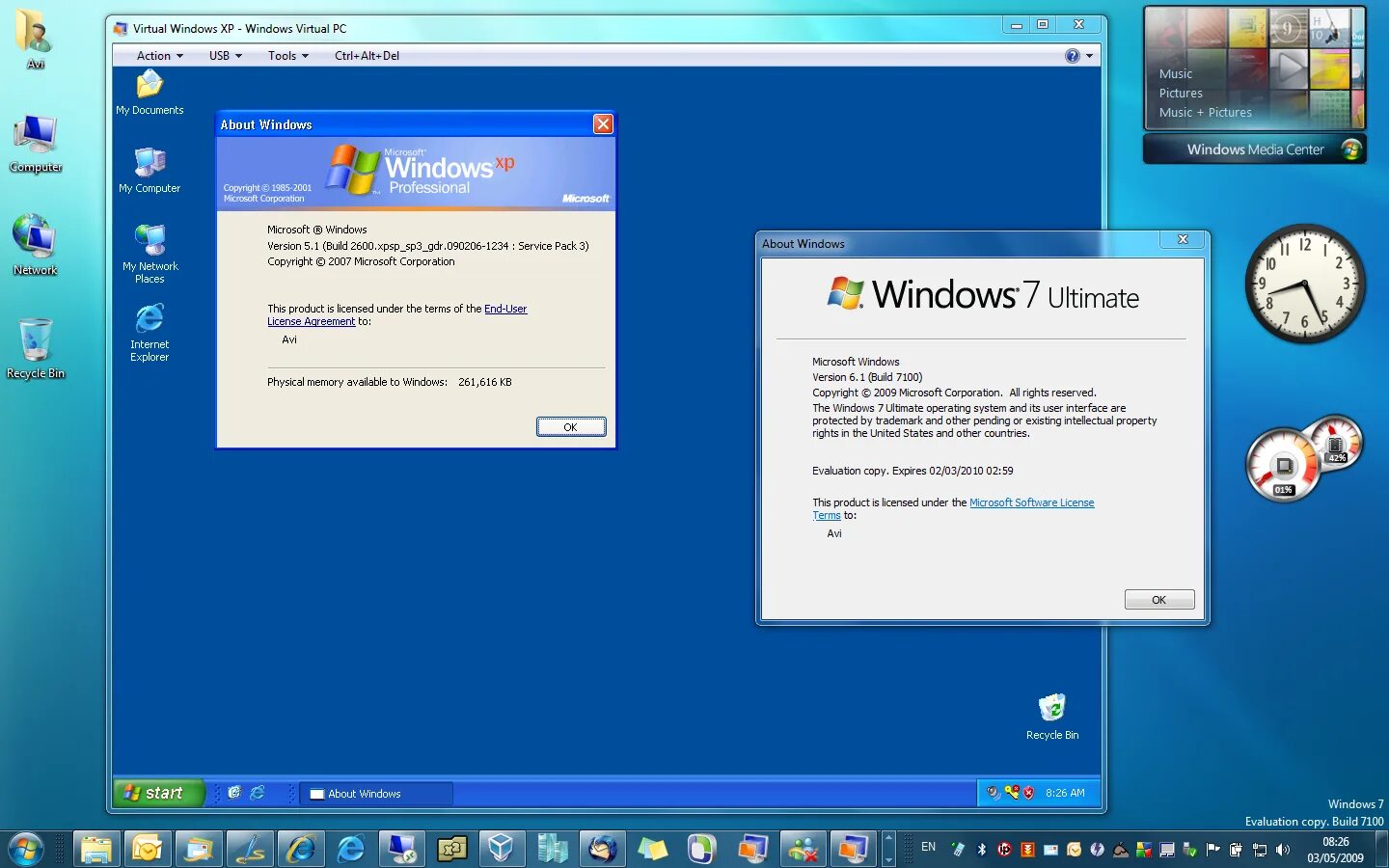Open Sticky Notes from the taskbar
This screenshot has height=868, width=1389.
(653, 849)
